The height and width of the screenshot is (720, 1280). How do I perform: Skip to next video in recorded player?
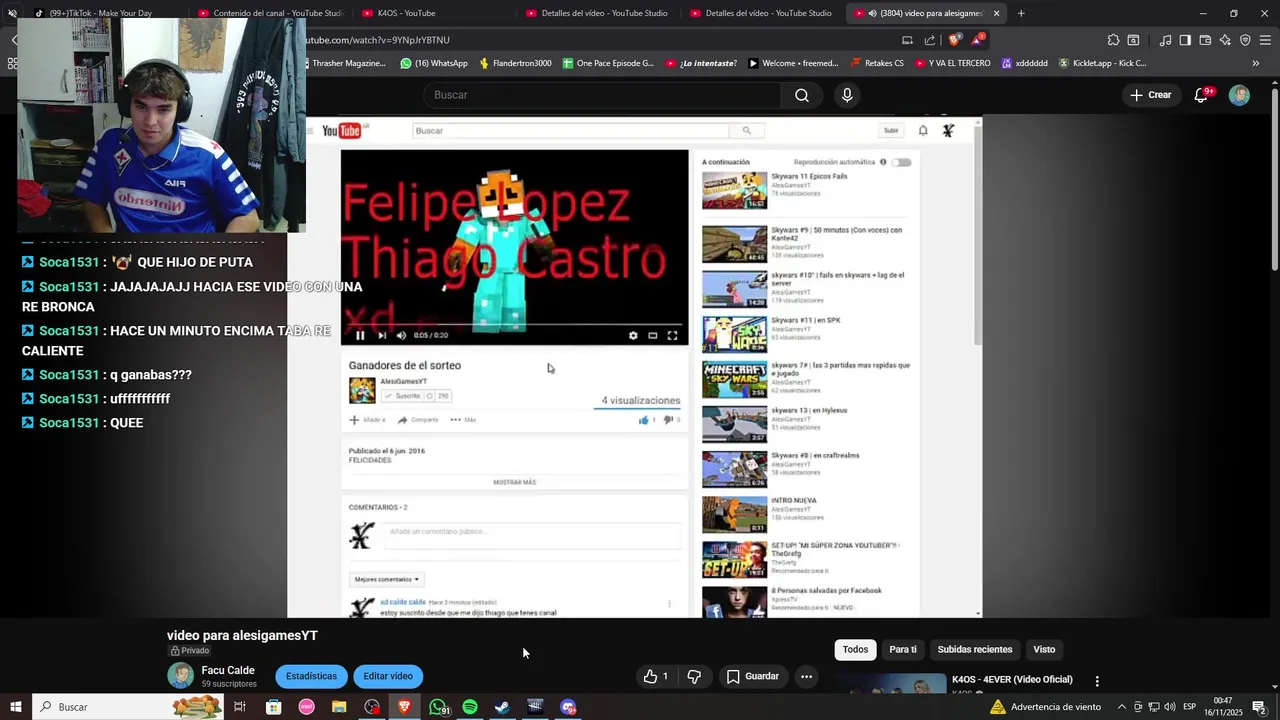pos(381,336)
